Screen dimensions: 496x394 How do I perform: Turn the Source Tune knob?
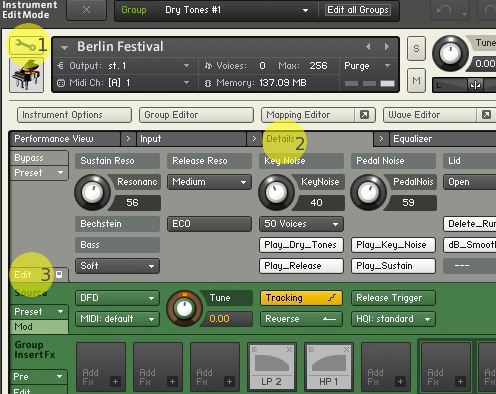(184, 309)
